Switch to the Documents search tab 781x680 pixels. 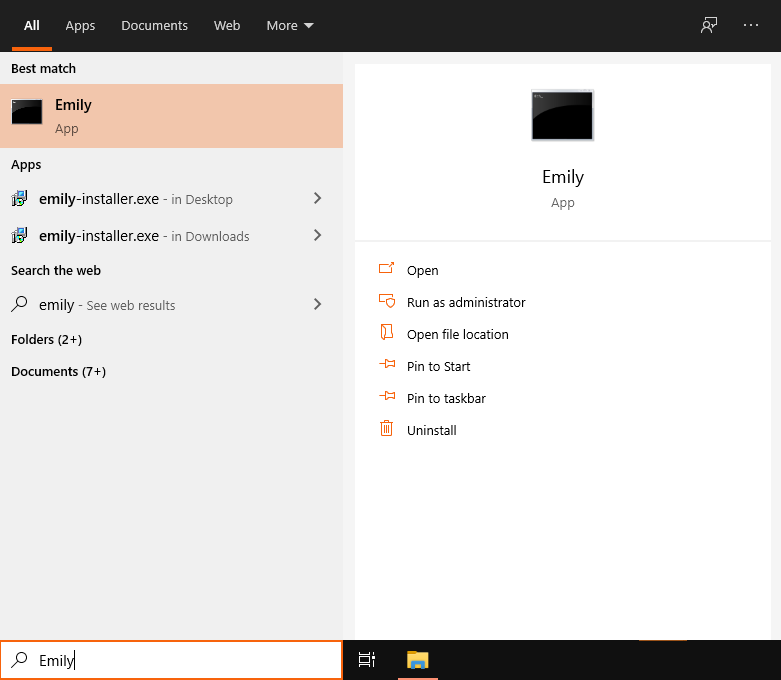point(154,25)
